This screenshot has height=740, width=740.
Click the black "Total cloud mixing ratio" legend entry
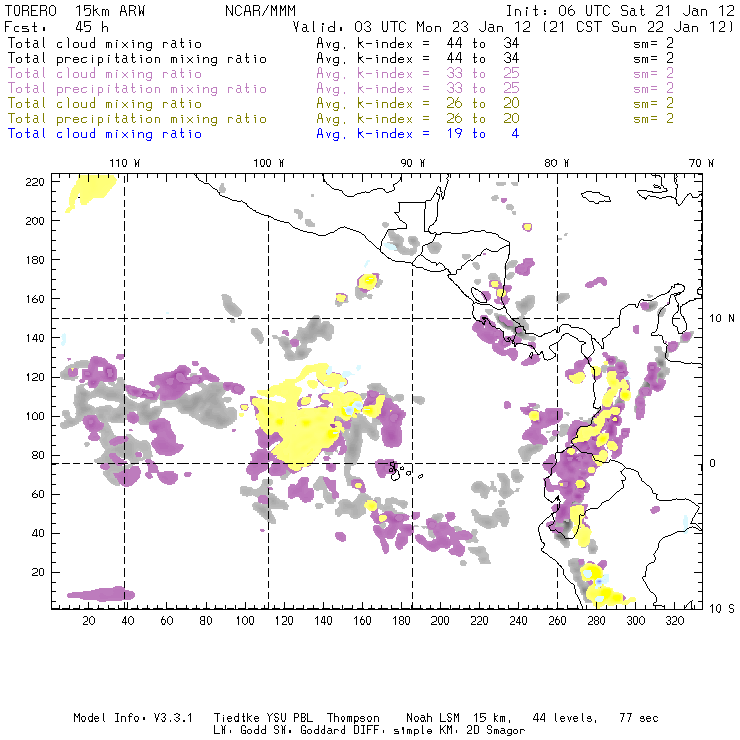click(105, 43)
